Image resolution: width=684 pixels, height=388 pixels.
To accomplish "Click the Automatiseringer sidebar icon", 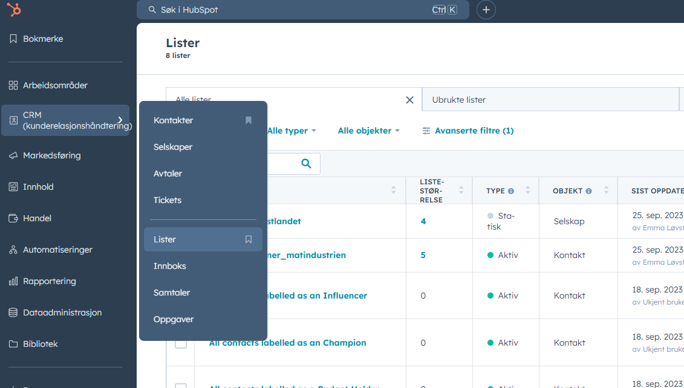I will (x=14, y=250).
